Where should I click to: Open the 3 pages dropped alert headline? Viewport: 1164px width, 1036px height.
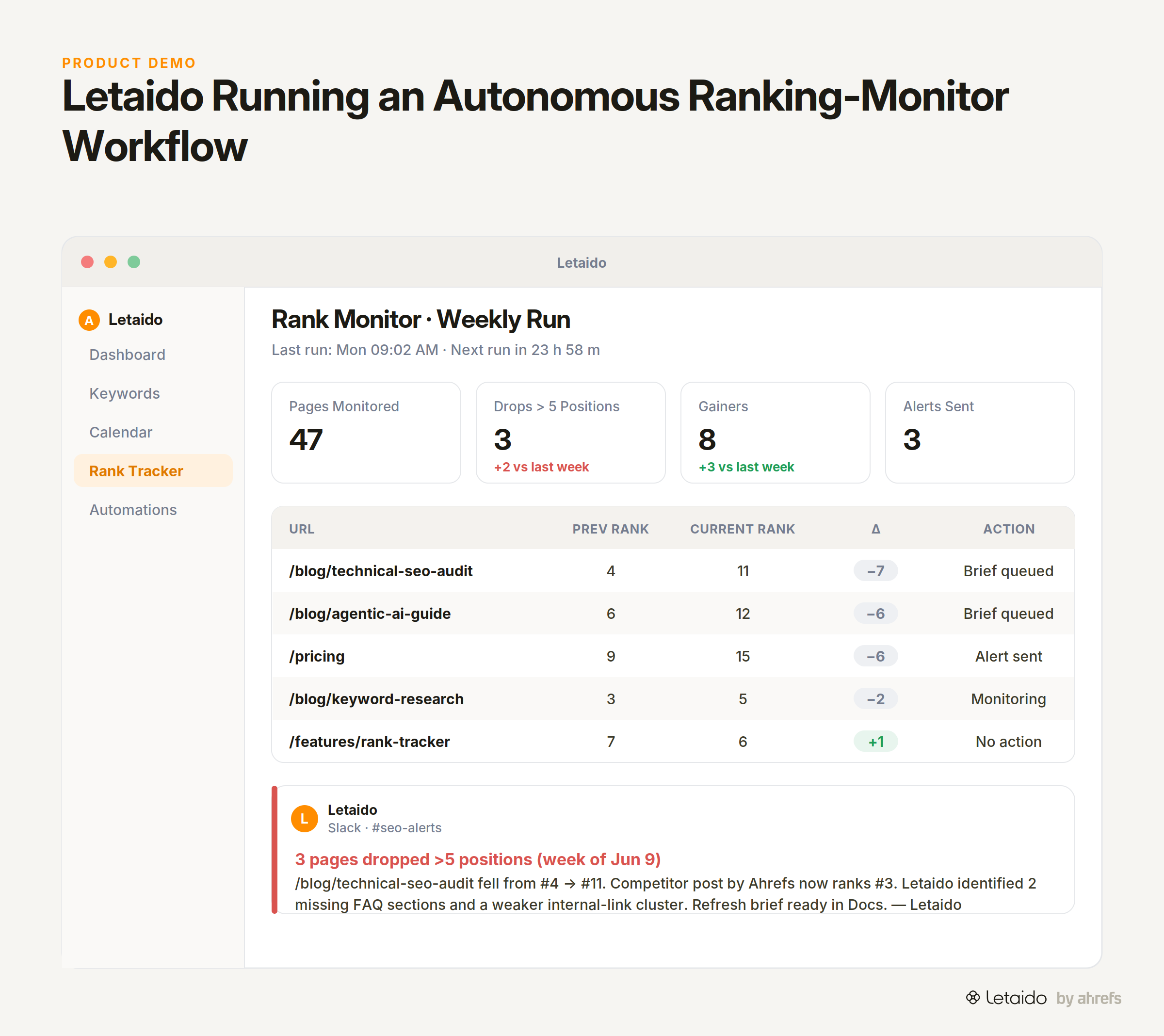tap(478, 859)
